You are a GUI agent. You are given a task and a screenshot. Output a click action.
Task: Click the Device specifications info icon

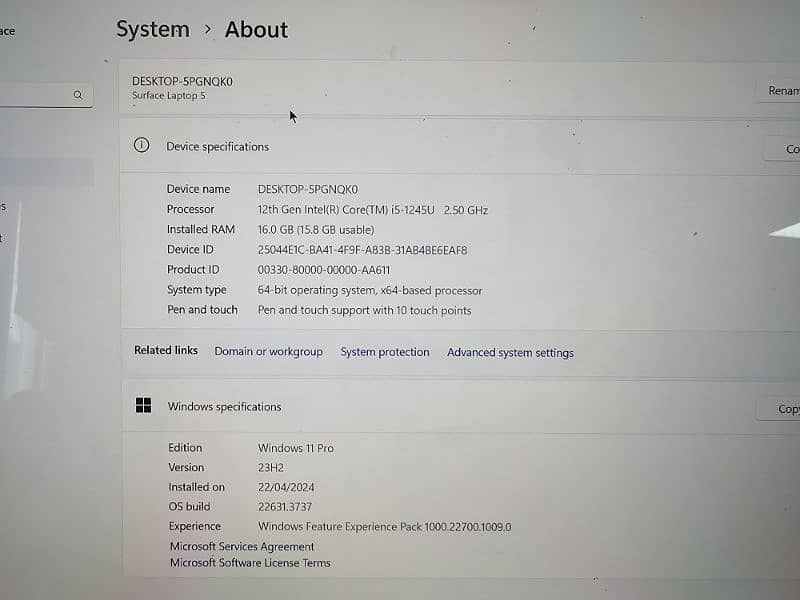point(142,146)
